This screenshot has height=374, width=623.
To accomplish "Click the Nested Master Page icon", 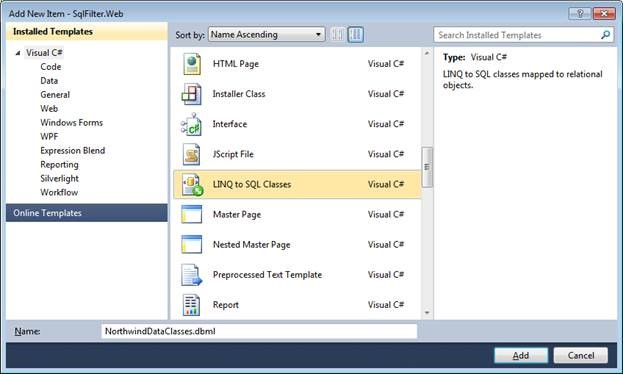I will (x=192, y=244).
